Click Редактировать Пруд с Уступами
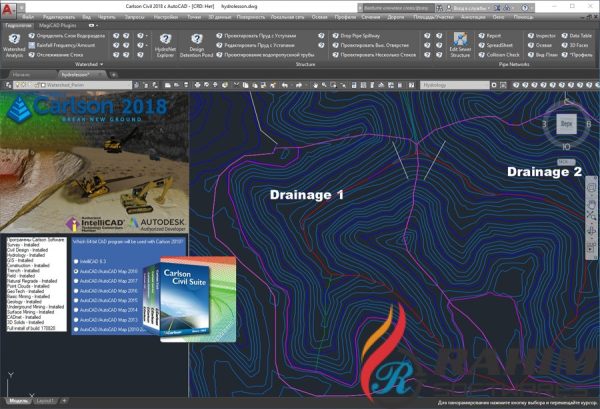 (255, 45)
